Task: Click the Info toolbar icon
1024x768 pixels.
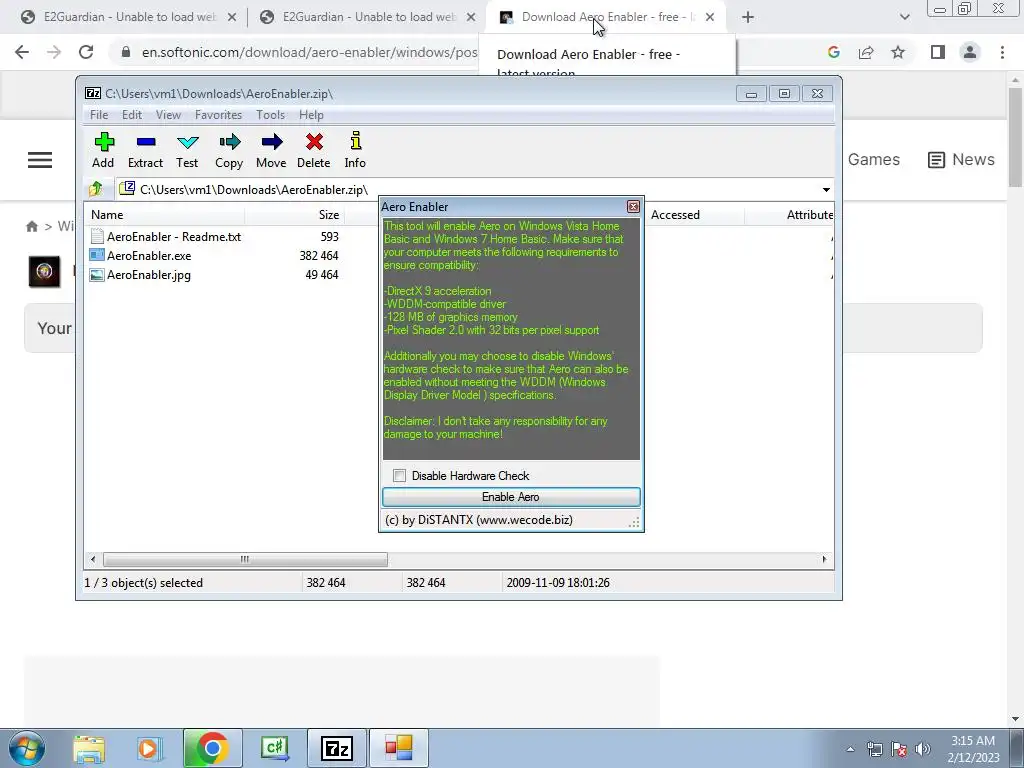Action: tap(355, 150)
